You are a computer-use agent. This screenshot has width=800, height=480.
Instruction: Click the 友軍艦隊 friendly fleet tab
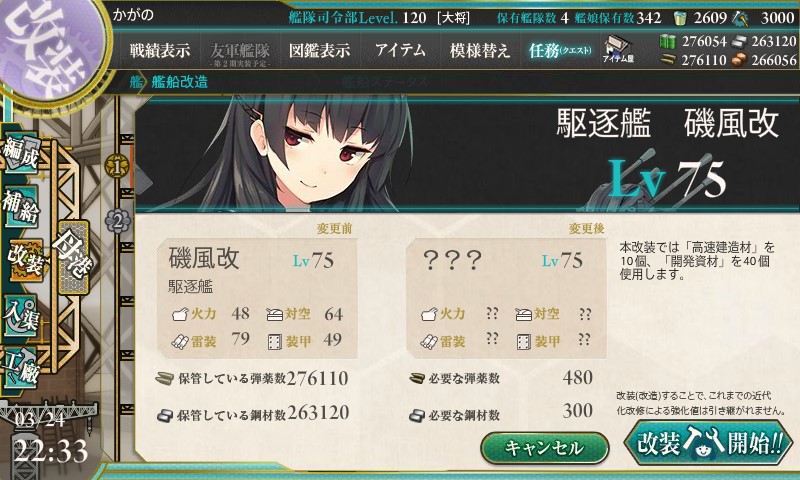(239, 53)
